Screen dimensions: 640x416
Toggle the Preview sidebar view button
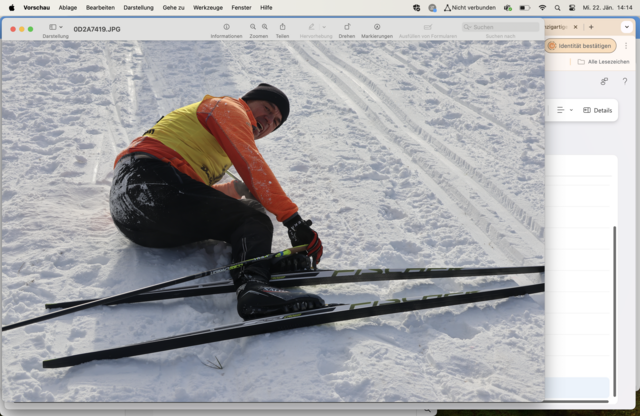click(x=53, y=27)
